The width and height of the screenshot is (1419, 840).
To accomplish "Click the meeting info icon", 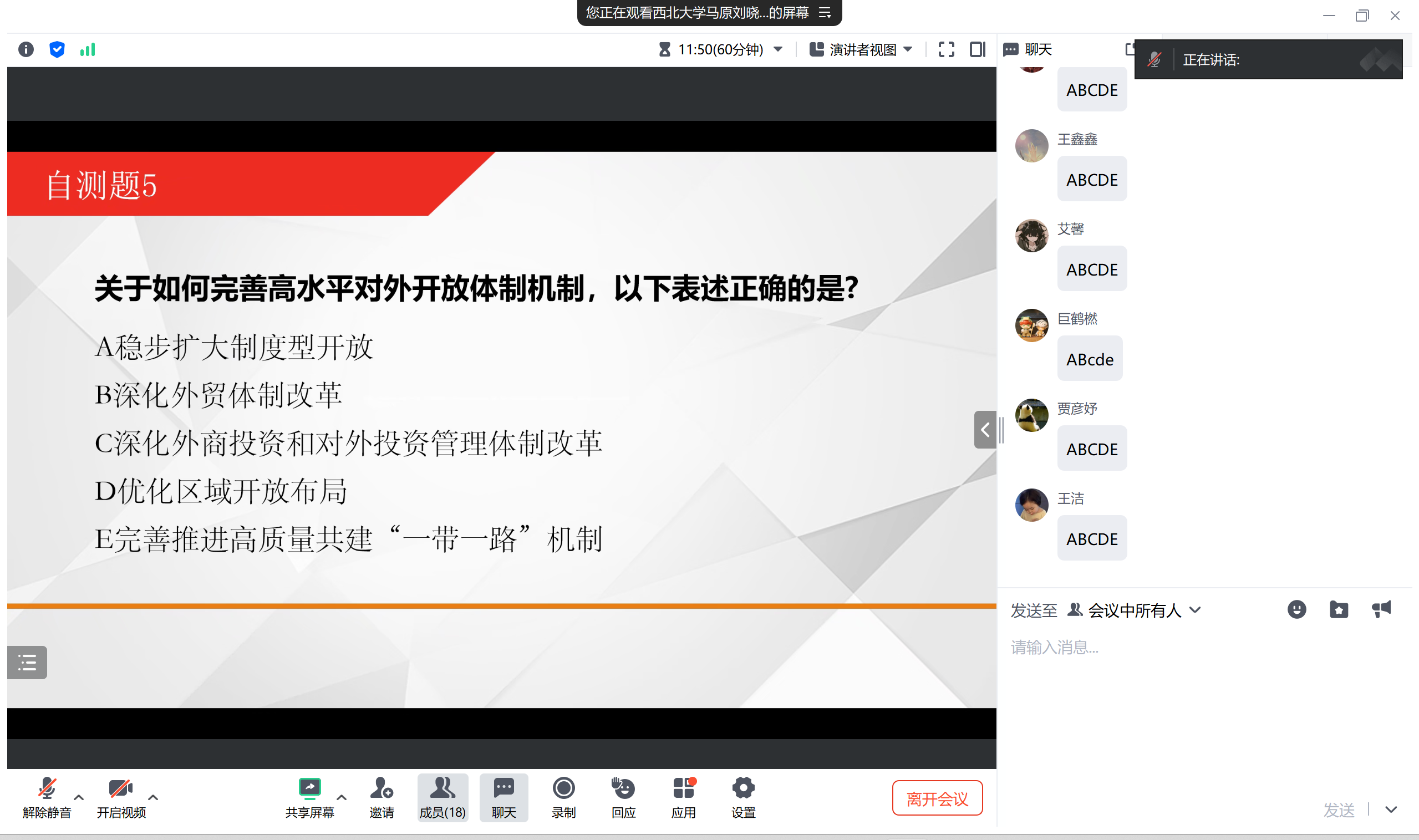I will tap(26, 49).
